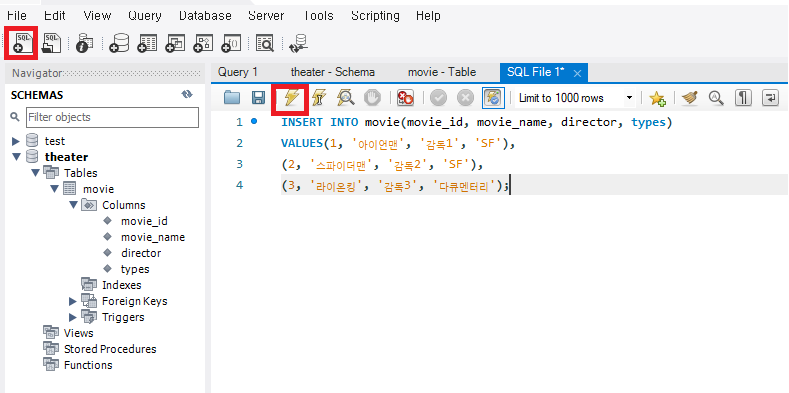
Task: Select the movie_id column
Action: [x=144, y=221]
